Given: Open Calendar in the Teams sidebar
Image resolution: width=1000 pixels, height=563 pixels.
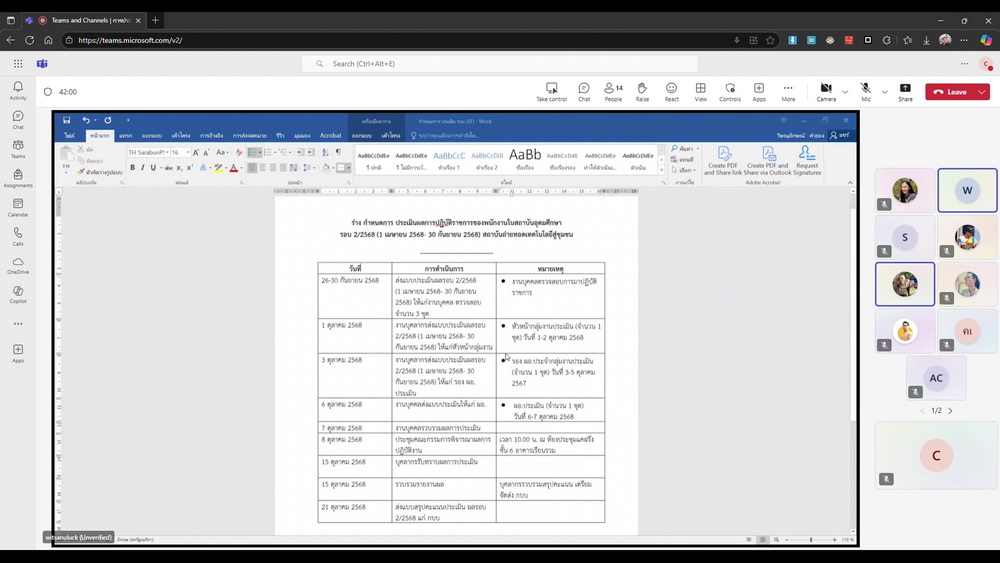Looking at the screenshot, I should point(18,207).
